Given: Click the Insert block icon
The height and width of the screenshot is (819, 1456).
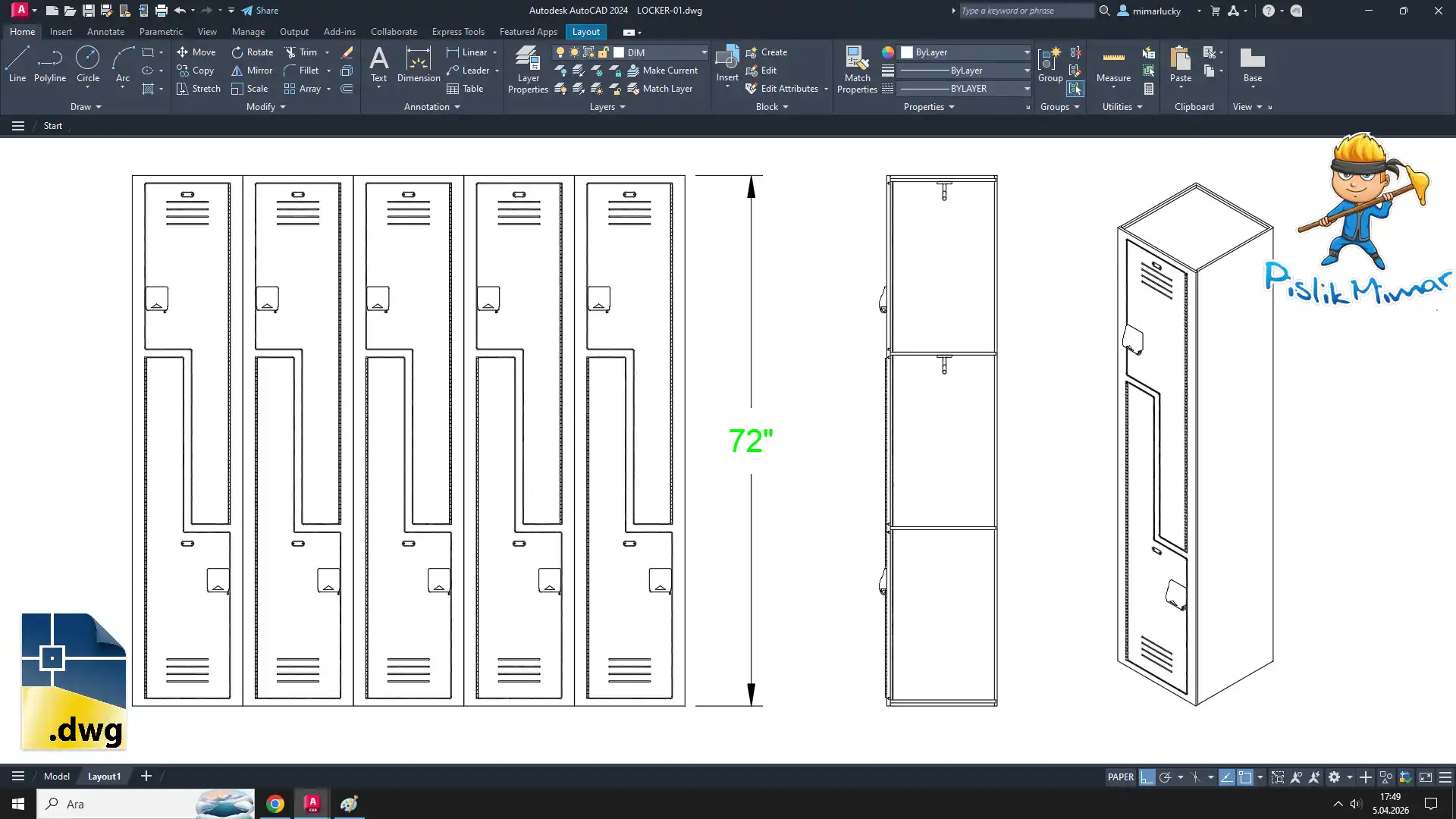Looking at the screenshot, I should click(x=726, y=58).
